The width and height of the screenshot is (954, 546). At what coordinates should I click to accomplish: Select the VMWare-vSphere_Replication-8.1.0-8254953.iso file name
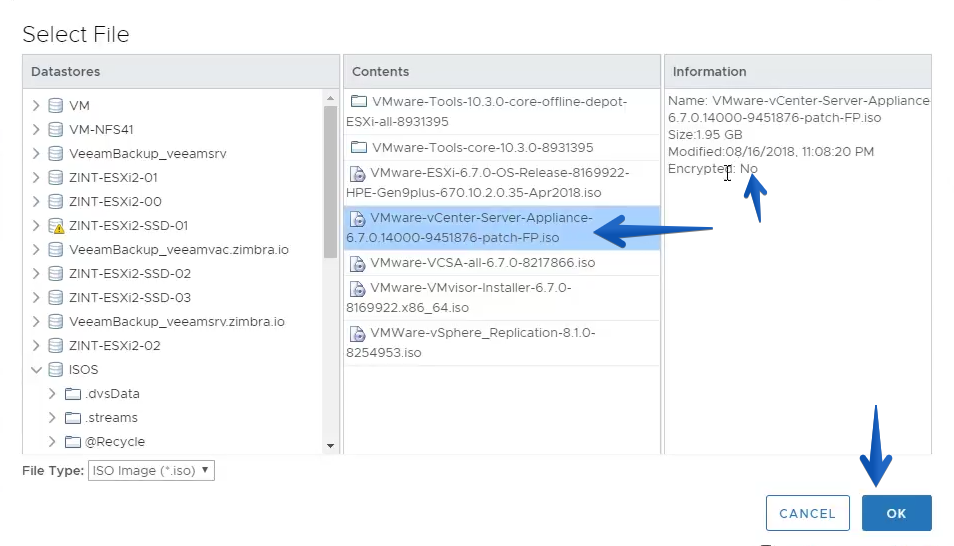click(471, 343)
